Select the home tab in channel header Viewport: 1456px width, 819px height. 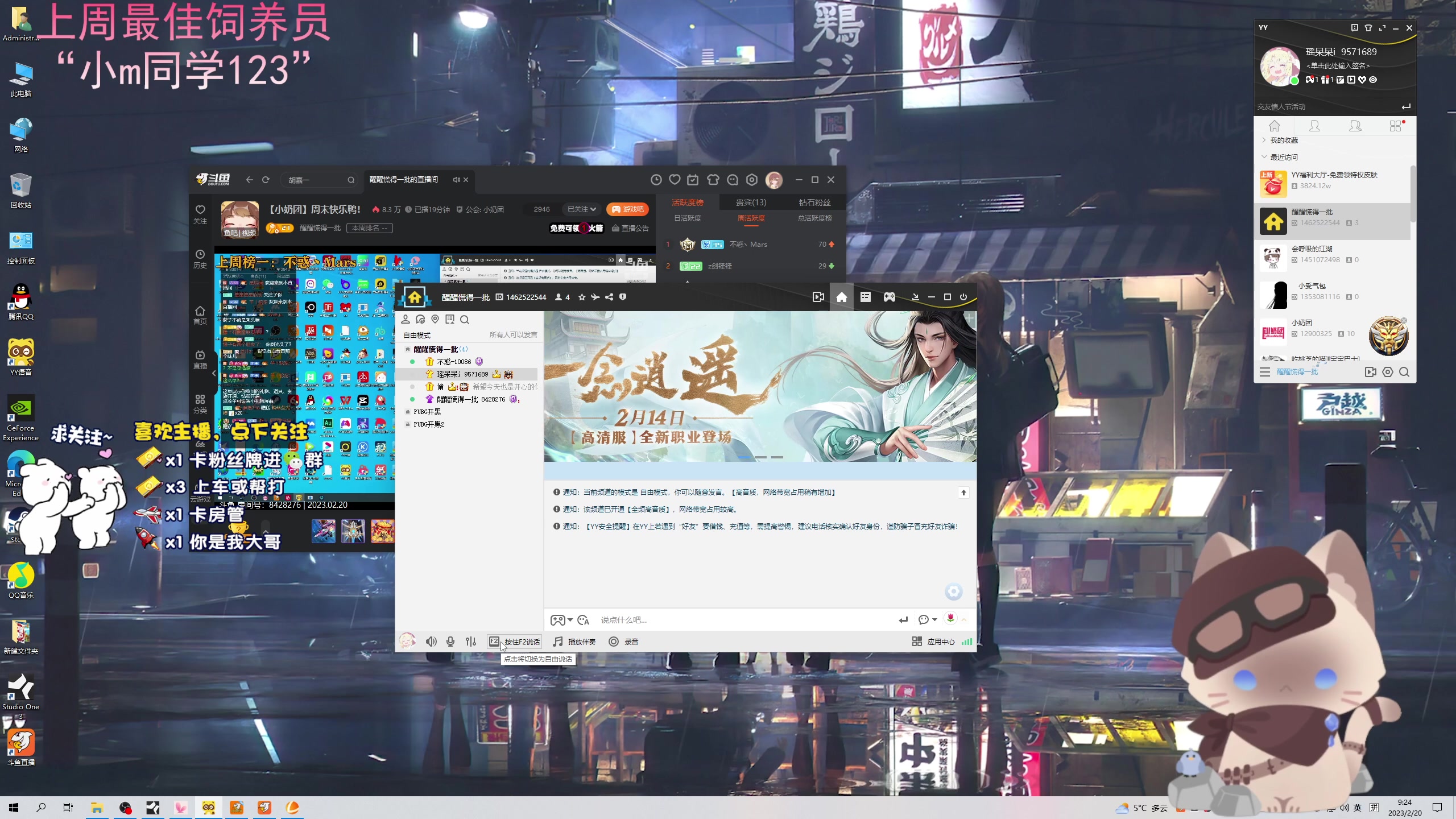(x=842, y=297)
